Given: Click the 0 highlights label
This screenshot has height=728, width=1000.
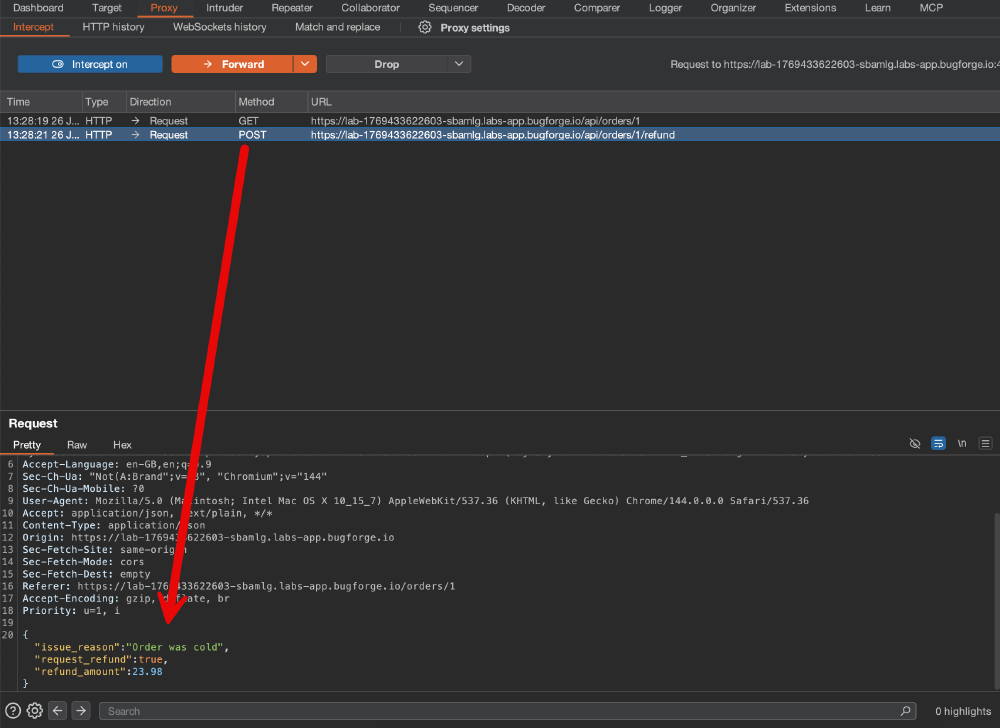Looking at the screenshot, I should point(963,711).
